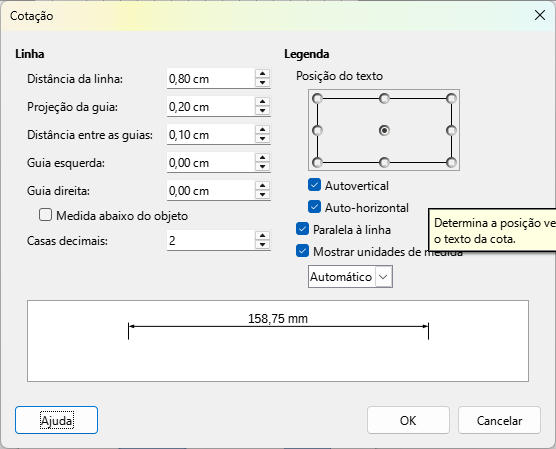Disable the Auto-horizontal checkbox
Image resolution: width=556 pixels, height=449 pixels.
[x=315, y=207]
